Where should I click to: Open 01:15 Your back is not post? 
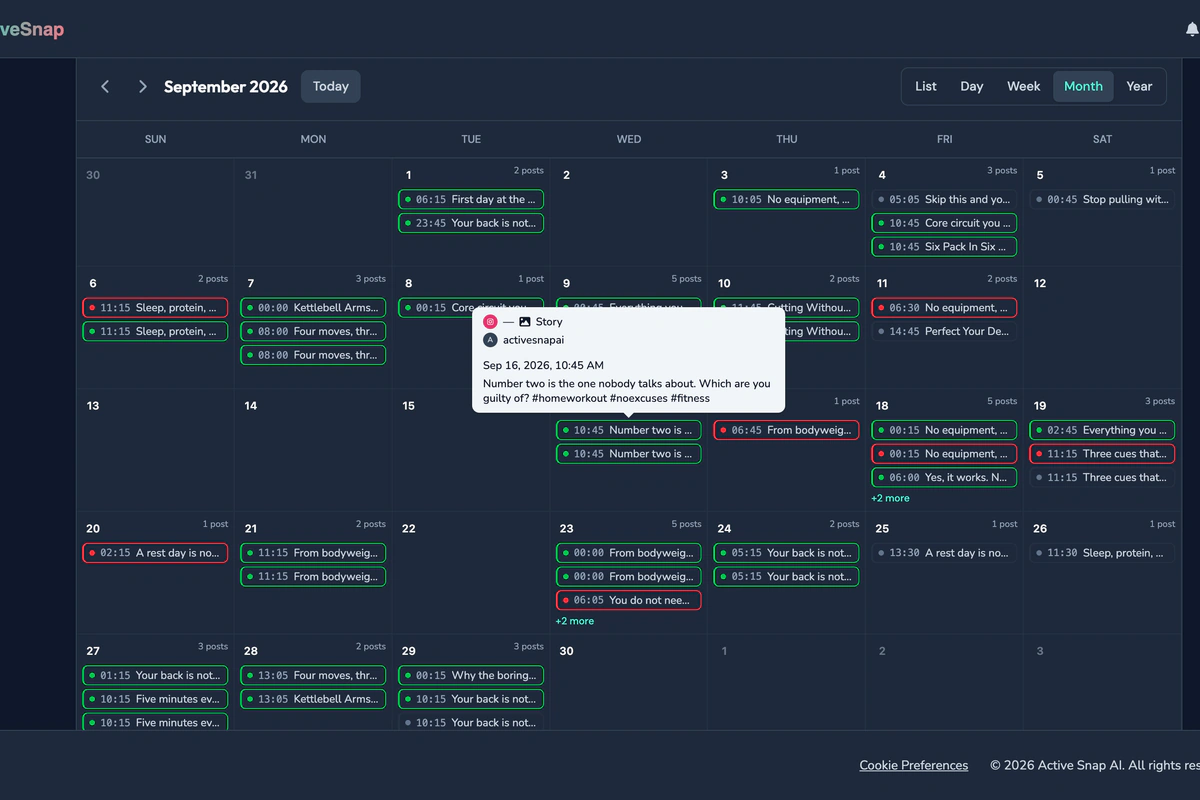point(155,675)
